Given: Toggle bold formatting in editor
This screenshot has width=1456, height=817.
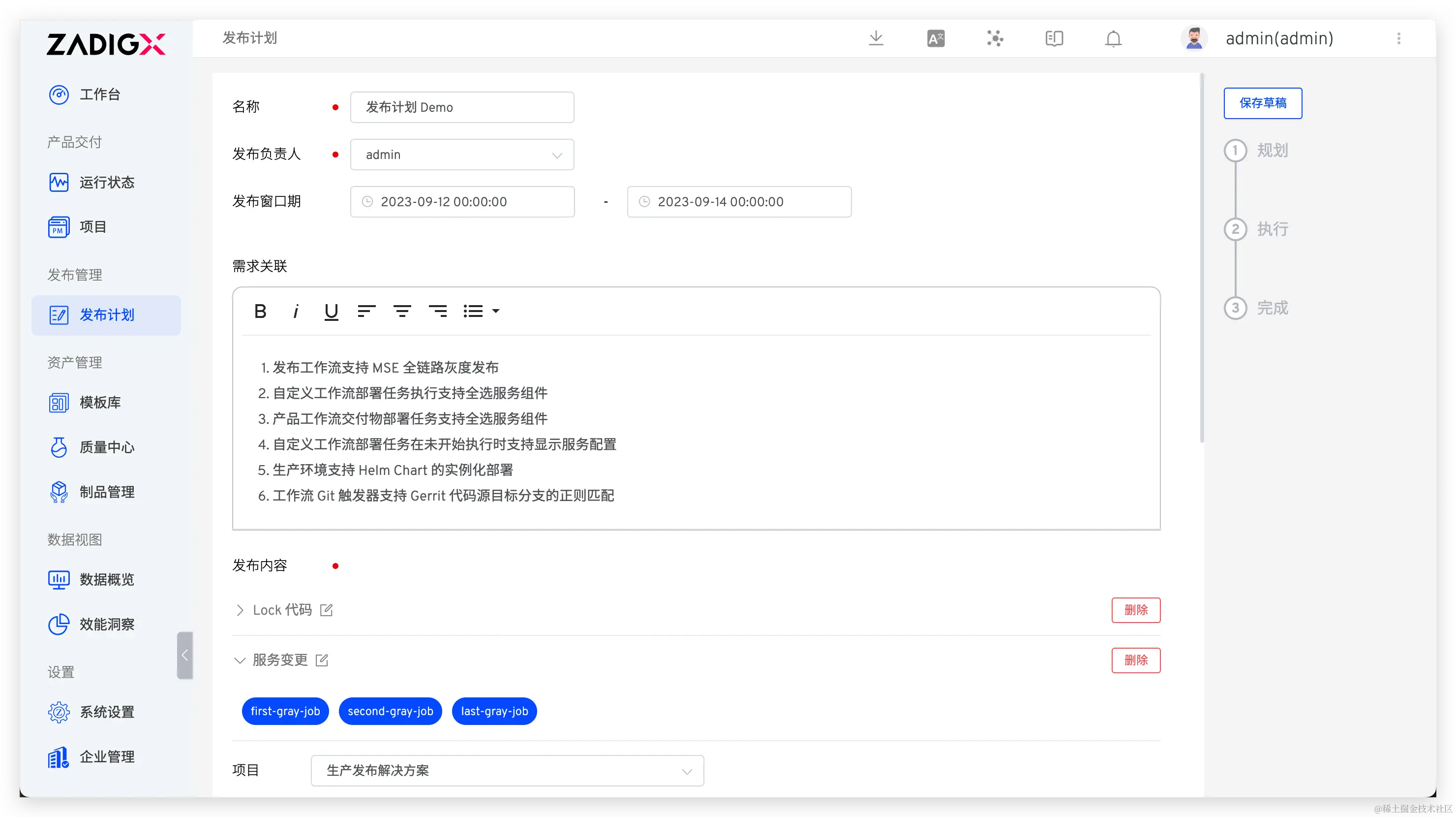Looking at the screenshot, I should coord(260,311).
